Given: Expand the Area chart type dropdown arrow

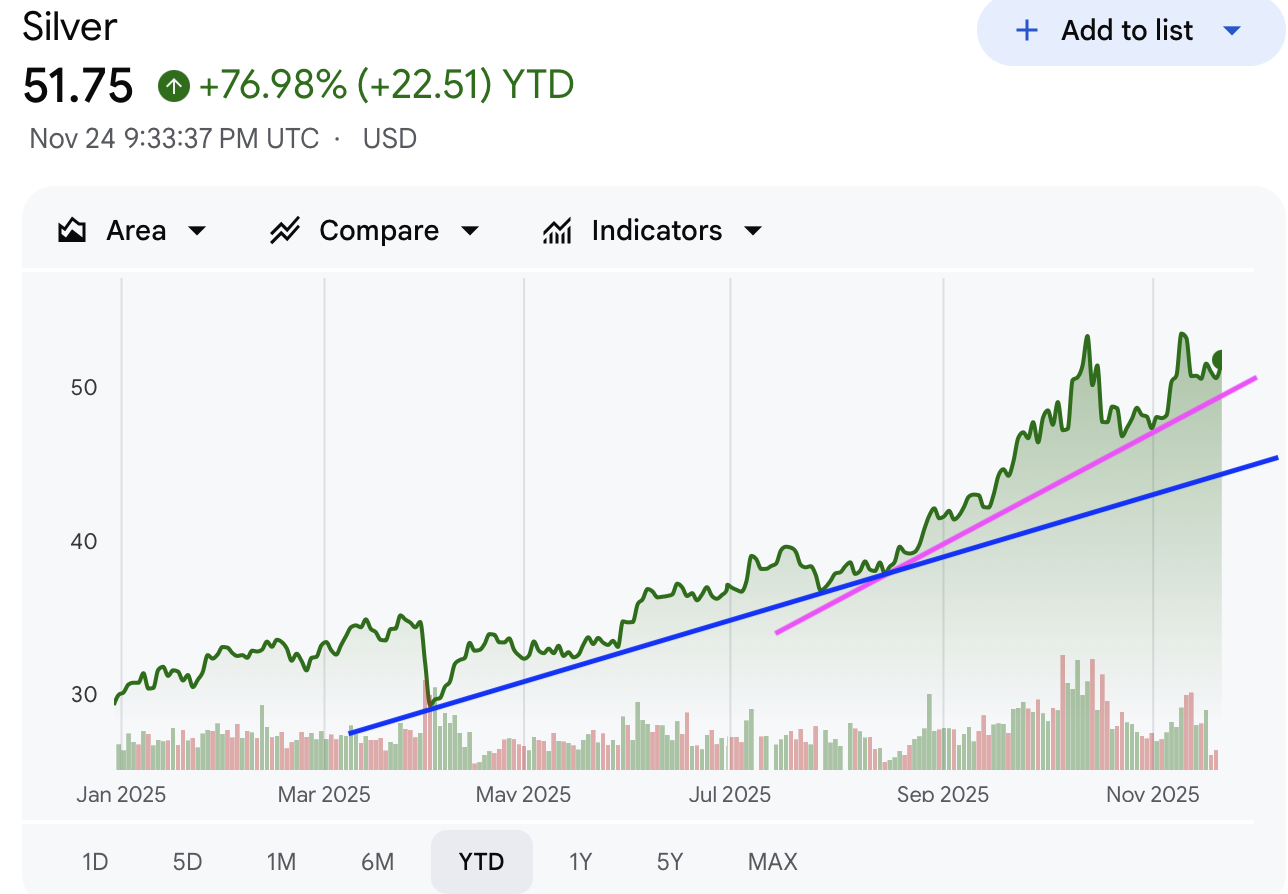Looking at the screenshot, I should [198, 231].
